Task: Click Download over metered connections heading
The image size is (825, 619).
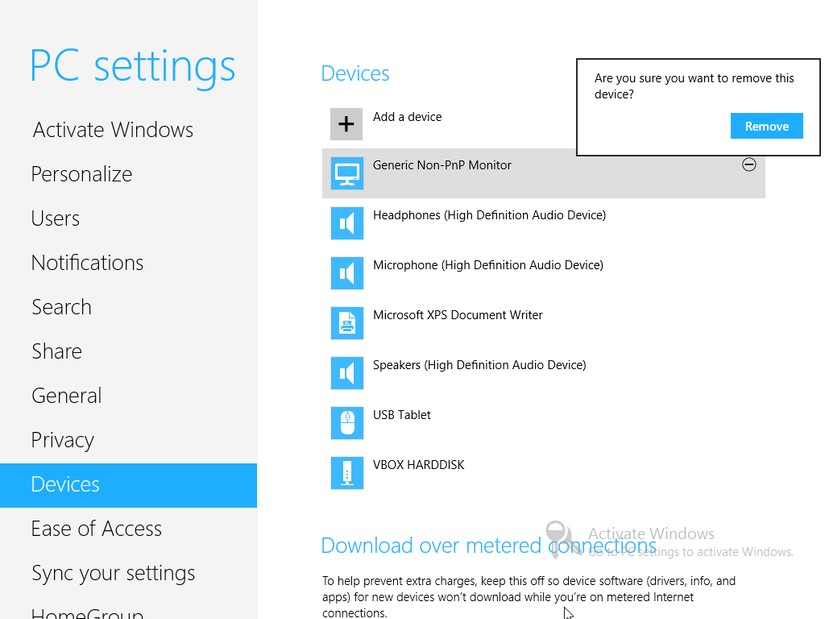Action: tap(489, 546)
